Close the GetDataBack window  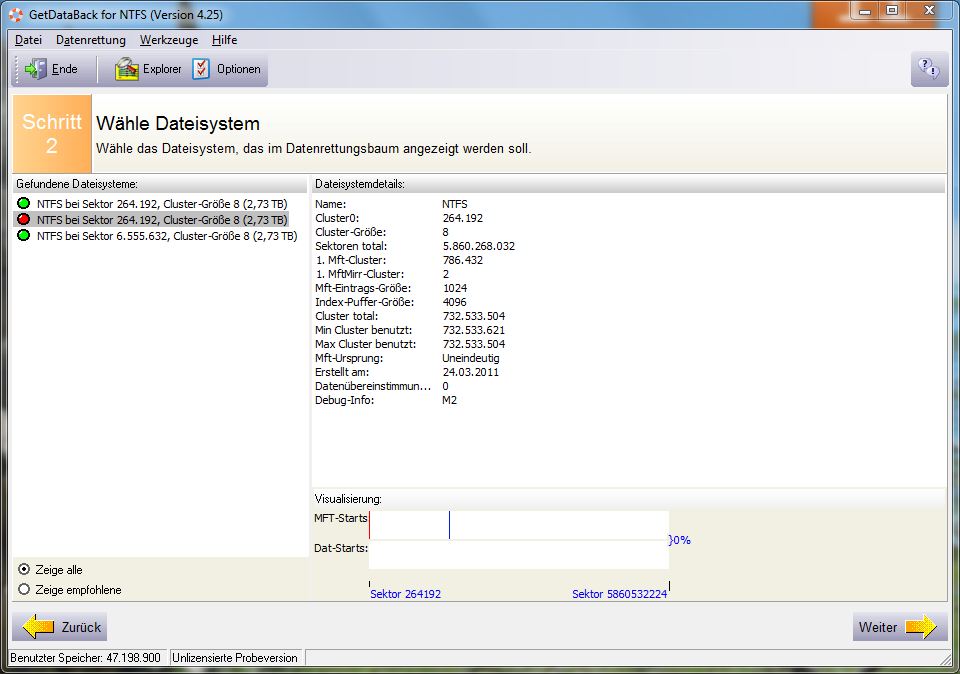pos(929,10)
